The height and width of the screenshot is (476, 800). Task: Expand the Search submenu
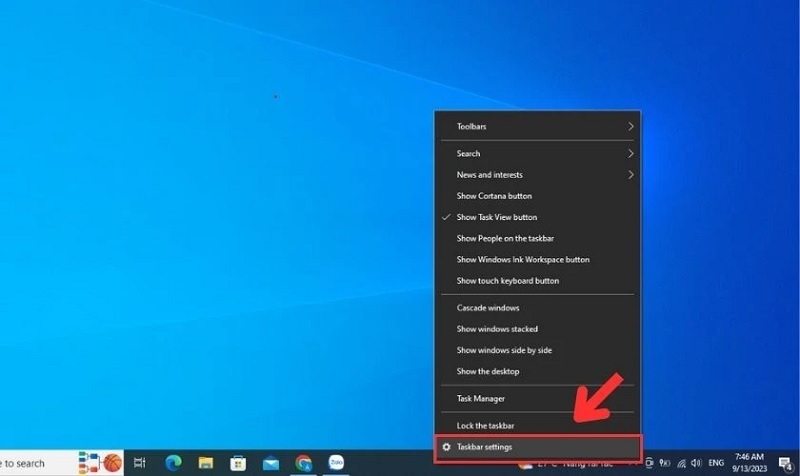click(x=537, y=154)
